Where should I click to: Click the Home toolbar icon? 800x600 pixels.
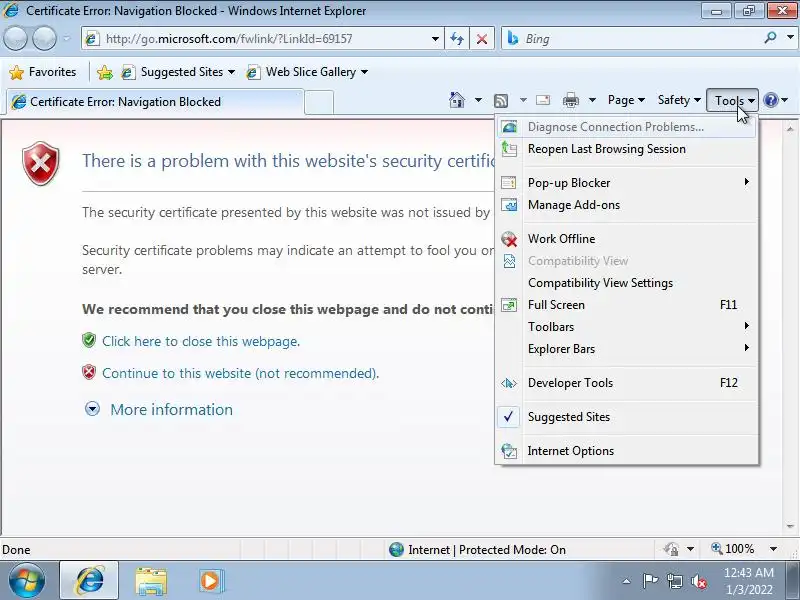457,100
